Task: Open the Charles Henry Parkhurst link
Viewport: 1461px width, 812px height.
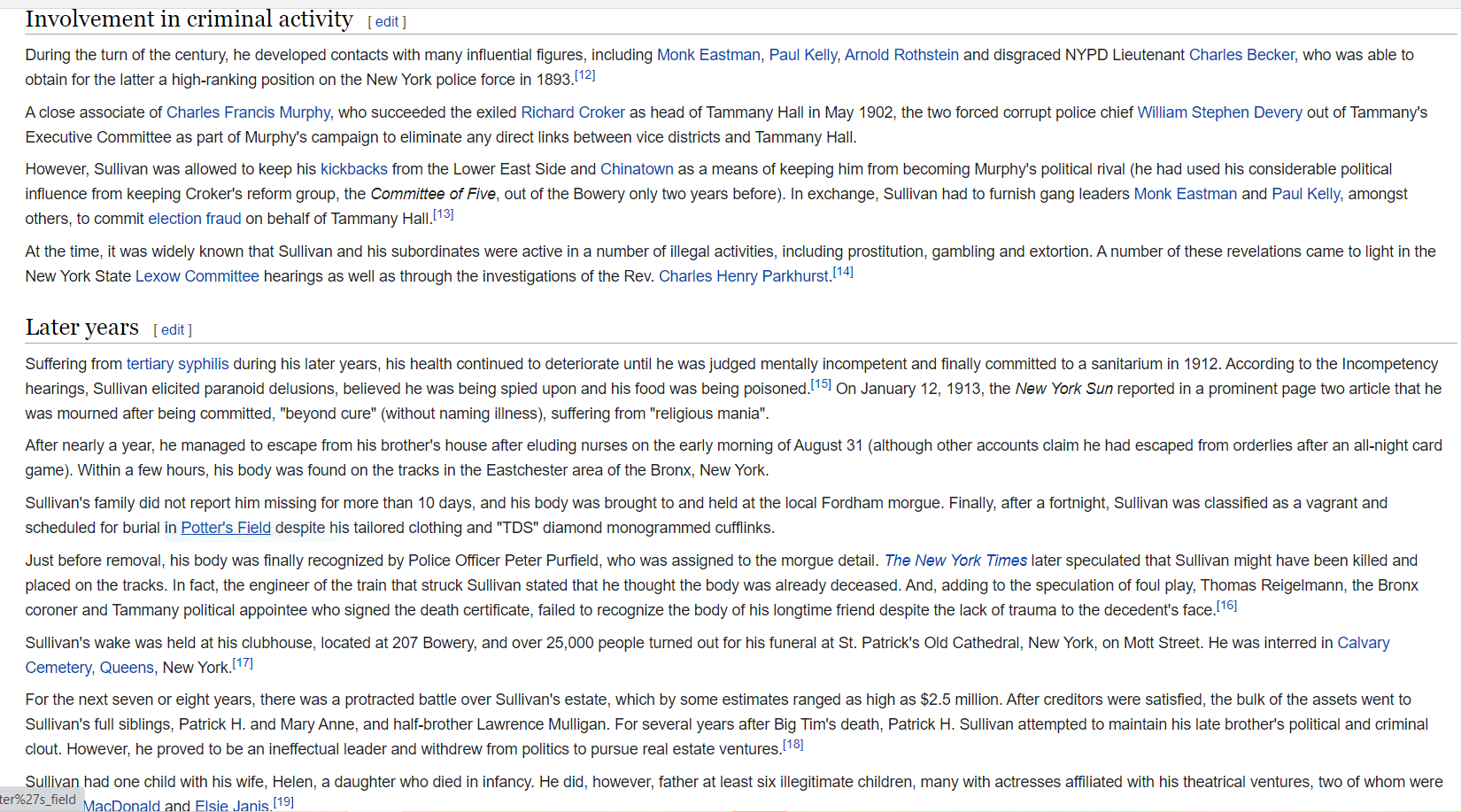Action: pos(743,276)
